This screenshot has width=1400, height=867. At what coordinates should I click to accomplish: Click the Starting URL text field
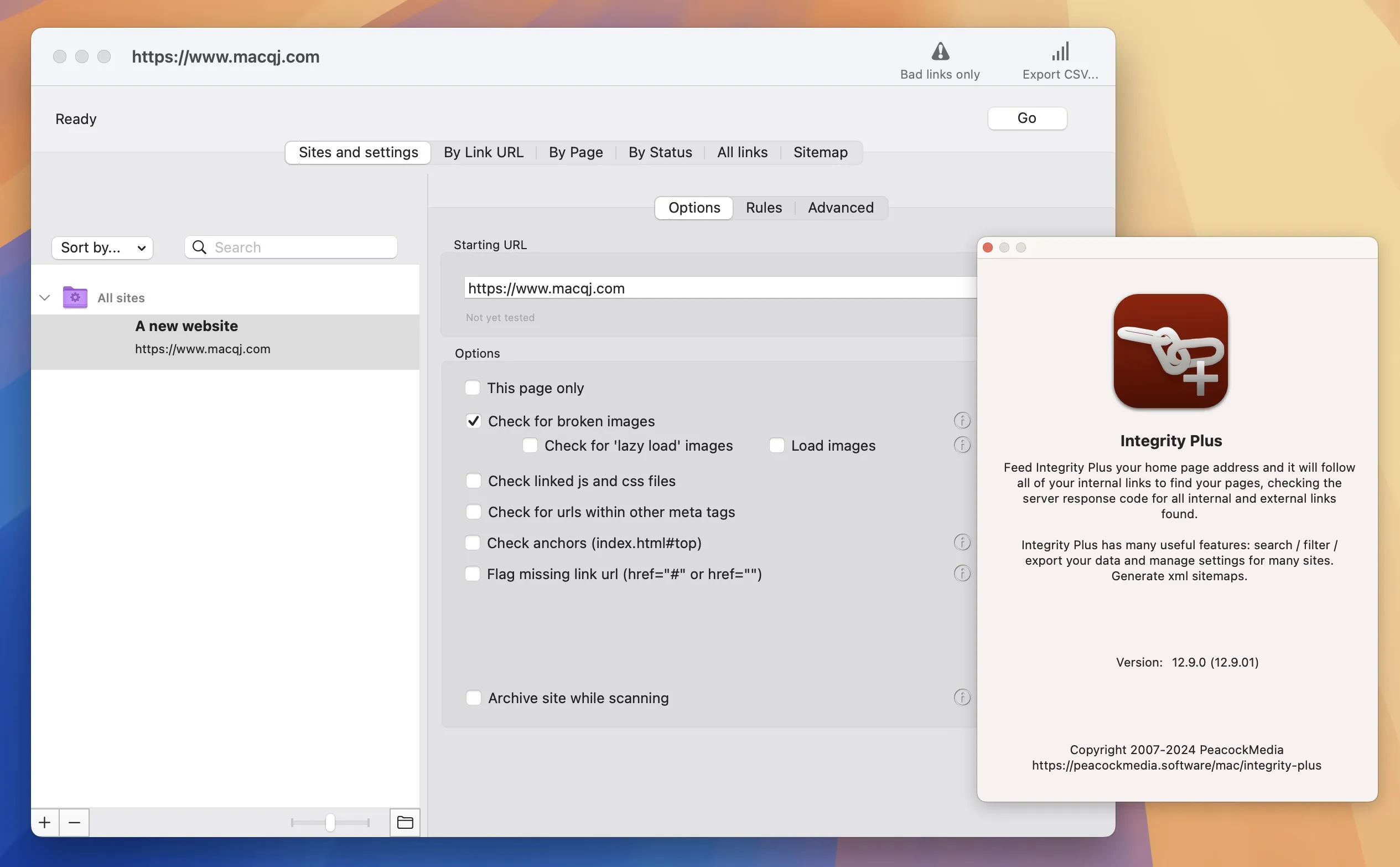(721, 288)
